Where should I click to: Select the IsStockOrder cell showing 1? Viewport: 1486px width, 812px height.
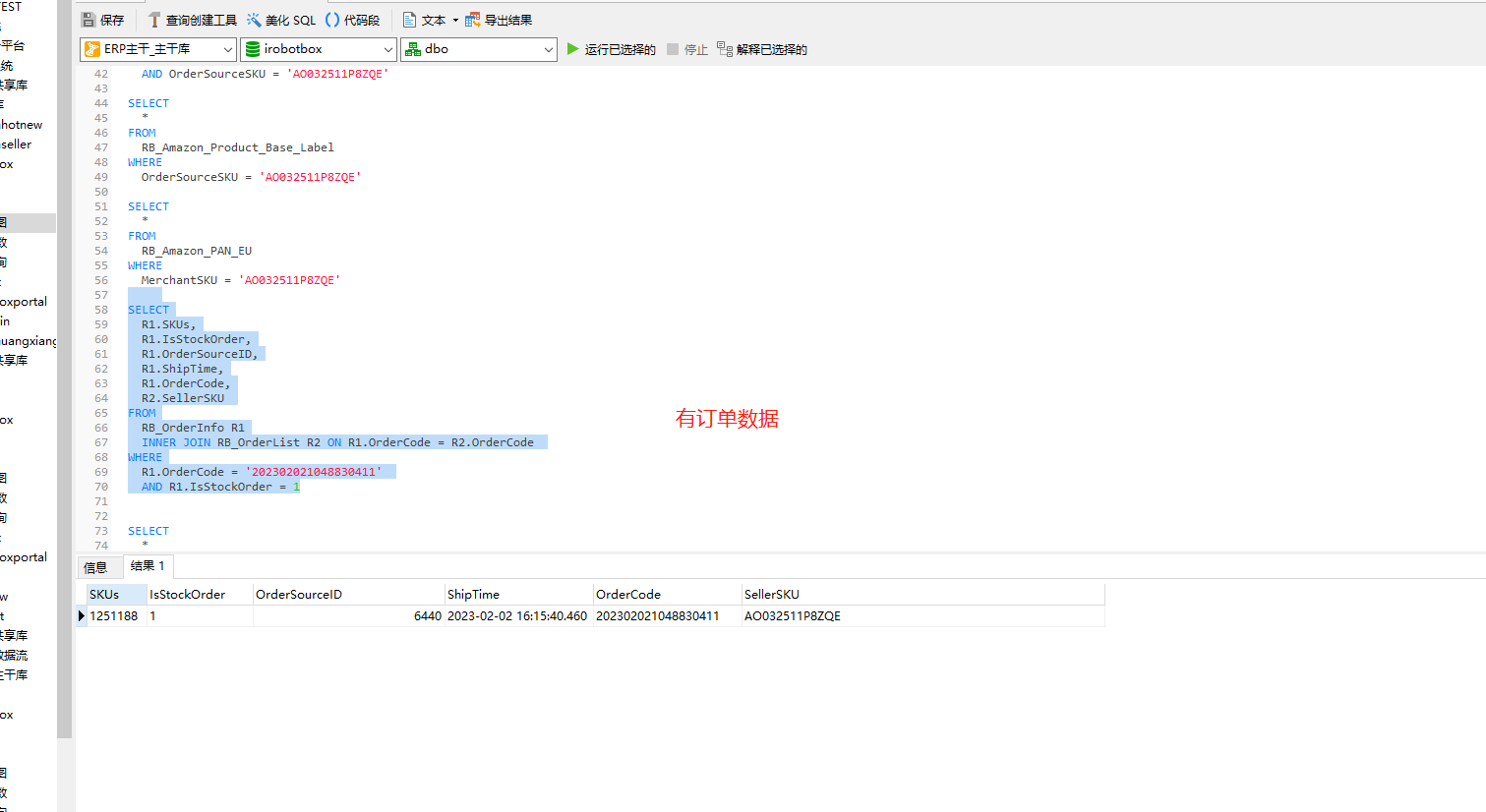tap(200, 616)
